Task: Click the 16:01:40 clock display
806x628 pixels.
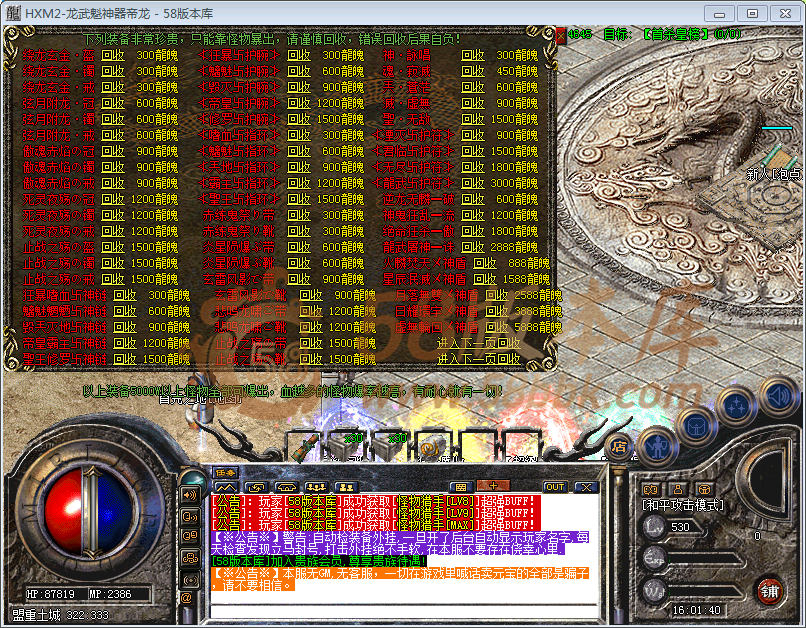Action: pyautogui.click(x=697, y=610)
